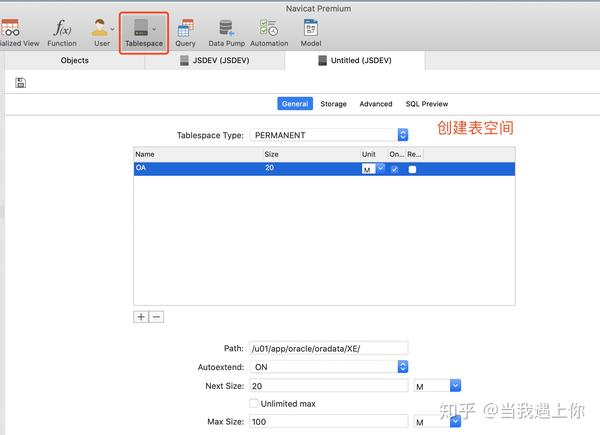600x435 pixels.
Task: Remove datafile with minus button
Action: tap(157, 317)
